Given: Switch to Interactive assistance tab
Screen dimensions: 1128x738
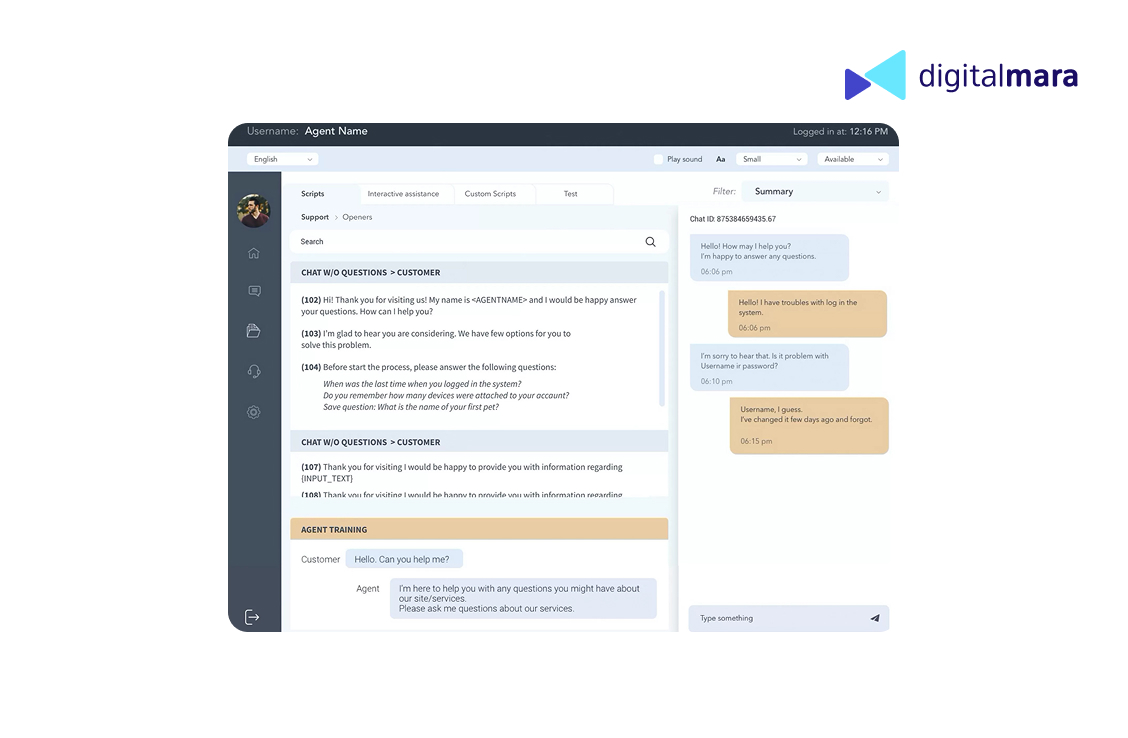Looking at the screenshot, I should coord(403,194).
